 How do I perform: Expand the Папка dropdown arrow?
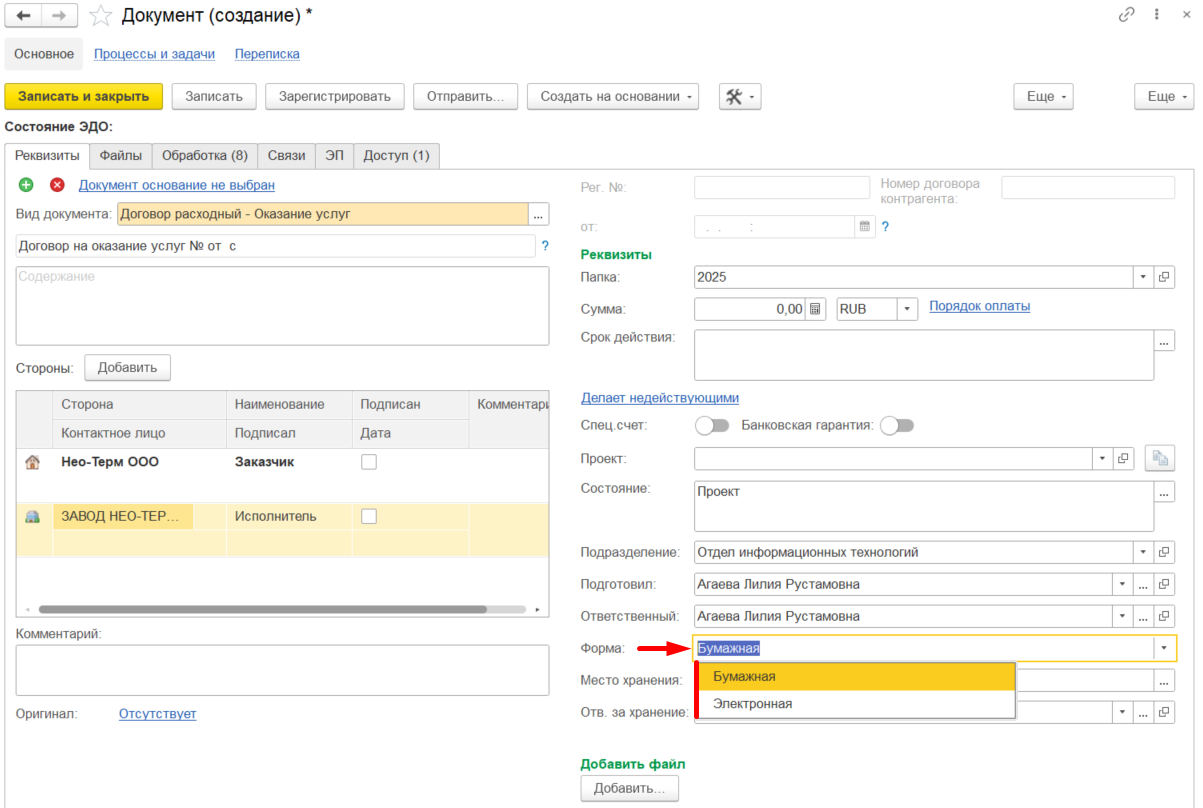(x=1144, y=277)
